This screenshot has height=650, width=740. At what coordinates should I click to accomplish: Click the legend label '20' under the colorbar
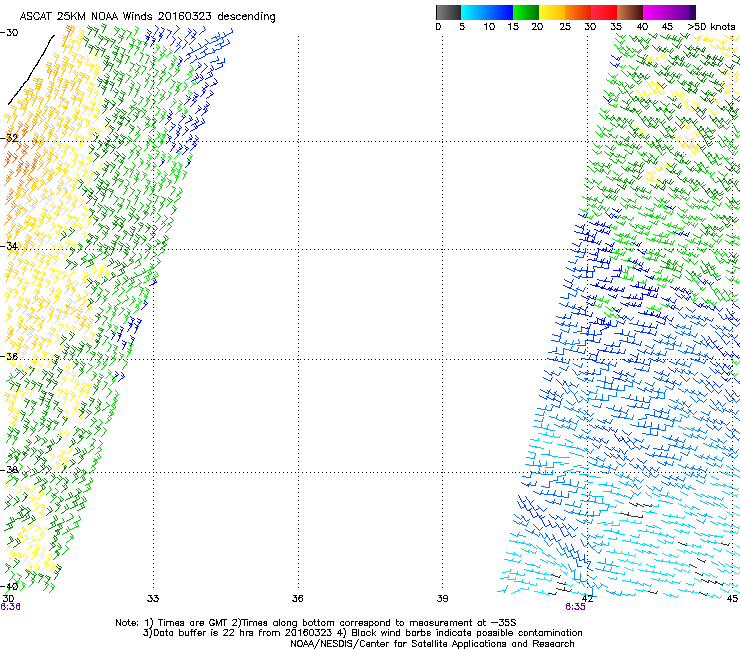pyautogui.click(x=538, y=27)
